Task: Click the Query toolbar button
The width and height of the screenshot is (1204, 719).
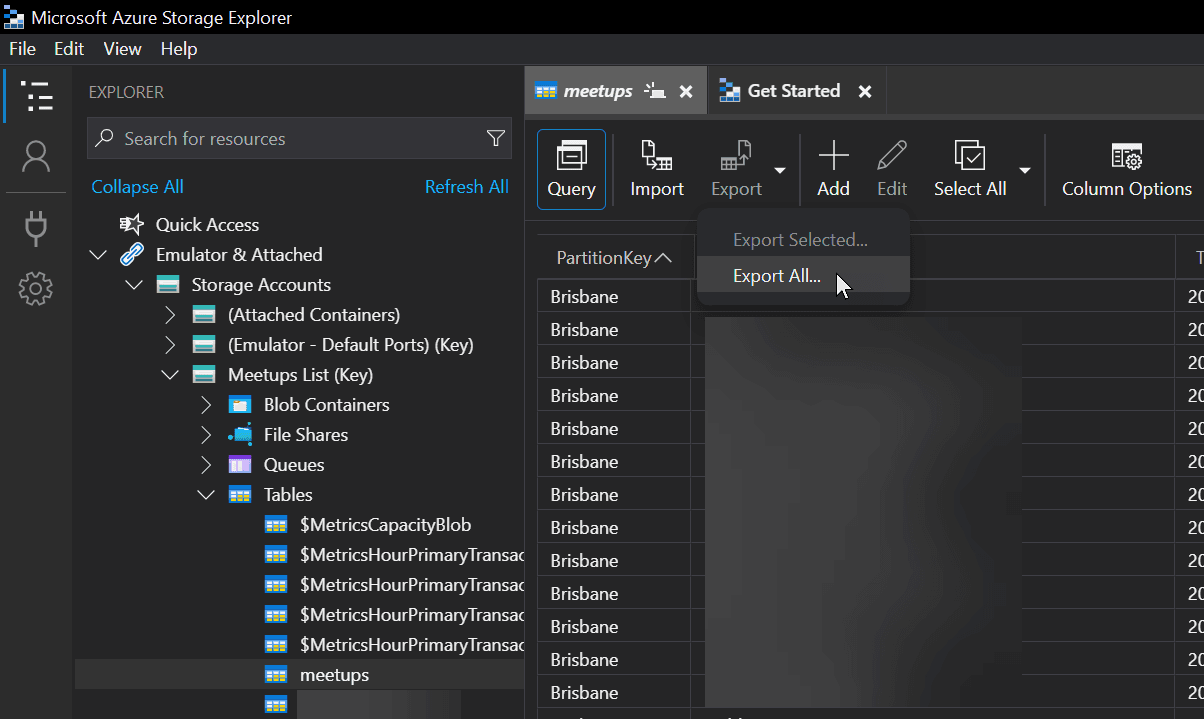Action: (x=571, y=169)
